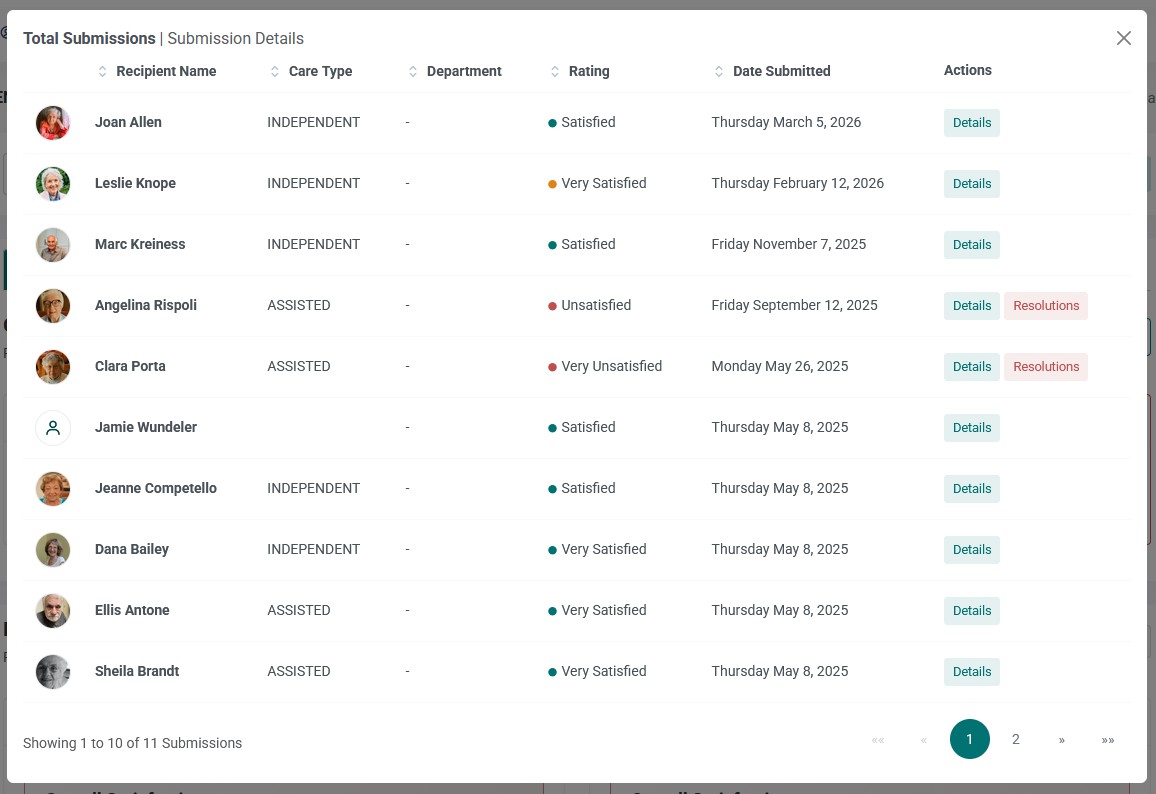Open Details for Sheila Brandt
Screen dimensions: 1156x794
(x=972, y=672)
